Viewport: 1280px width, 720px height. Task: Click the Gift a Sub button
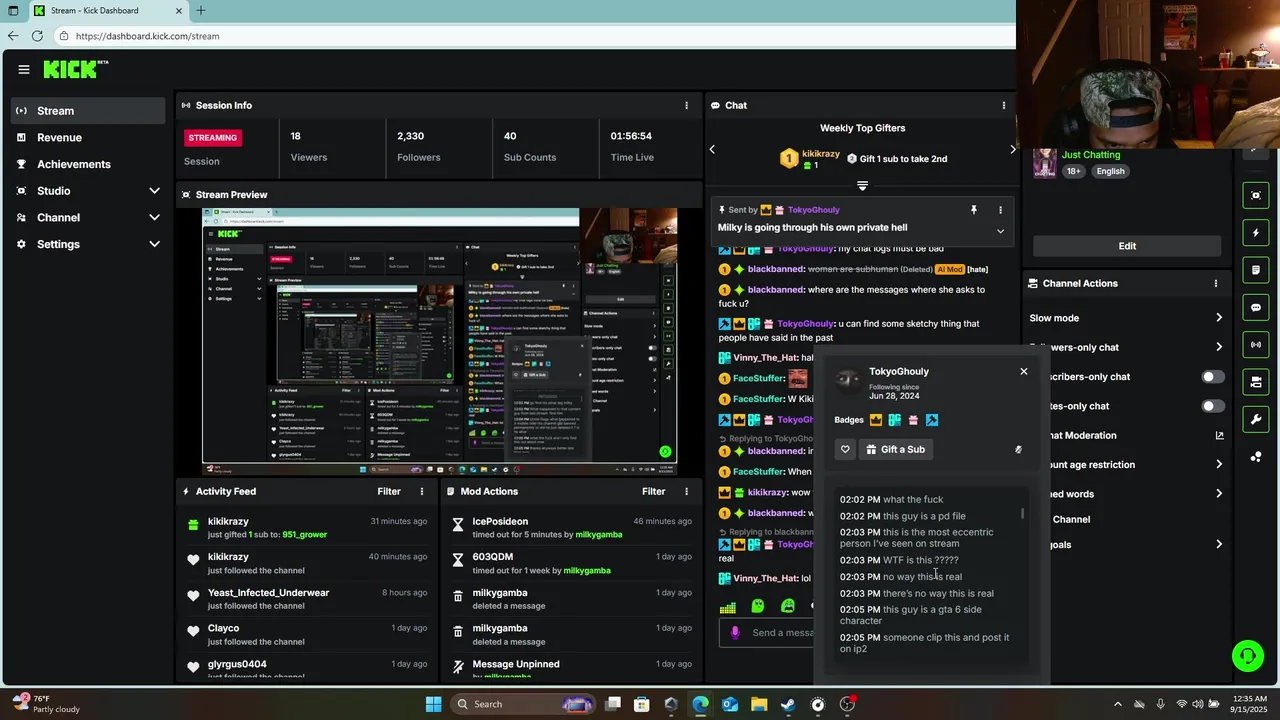pyautogui.click(x=895, y=449)
